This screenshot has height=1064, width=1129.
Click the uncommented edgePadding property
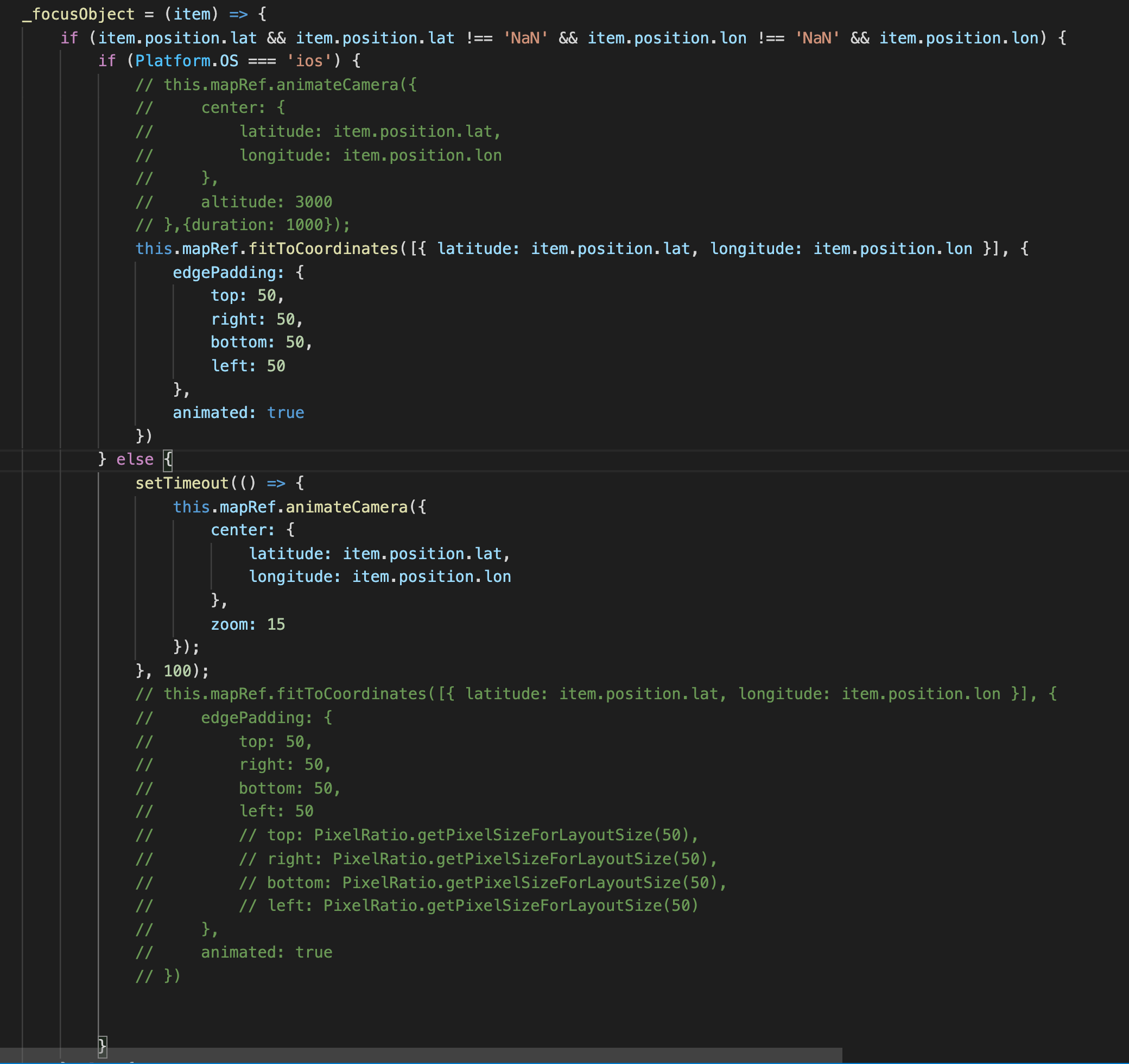[228, 273]
